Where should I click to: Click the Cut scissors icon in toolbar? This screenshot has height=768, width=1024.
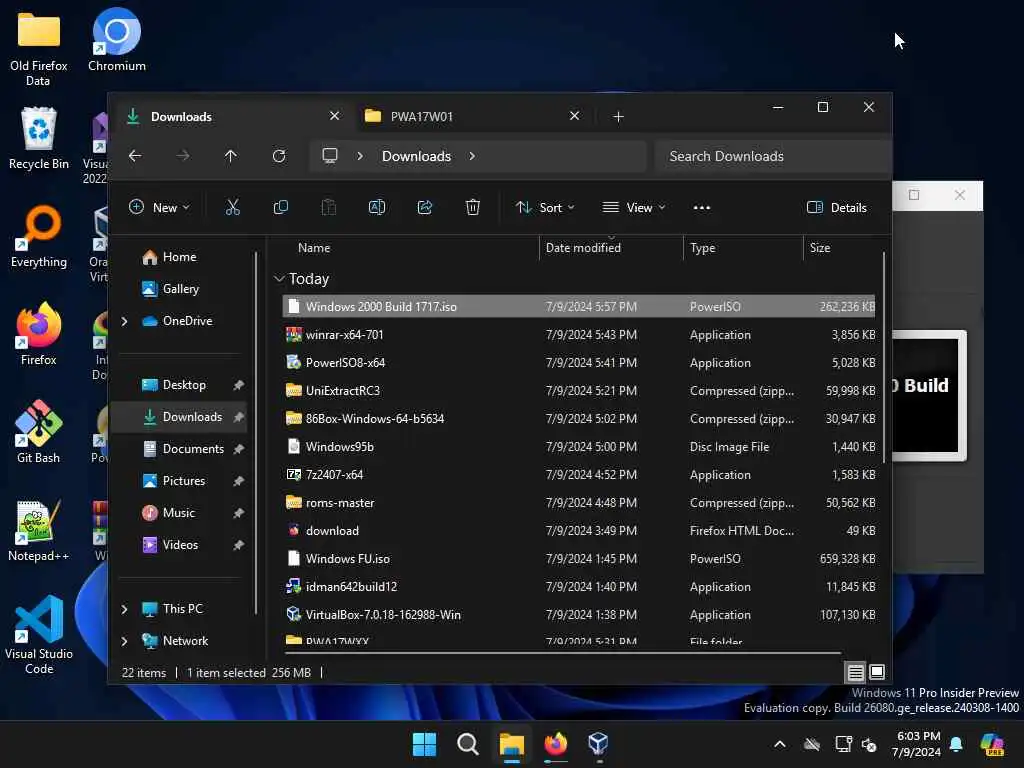tap(232, 208)
